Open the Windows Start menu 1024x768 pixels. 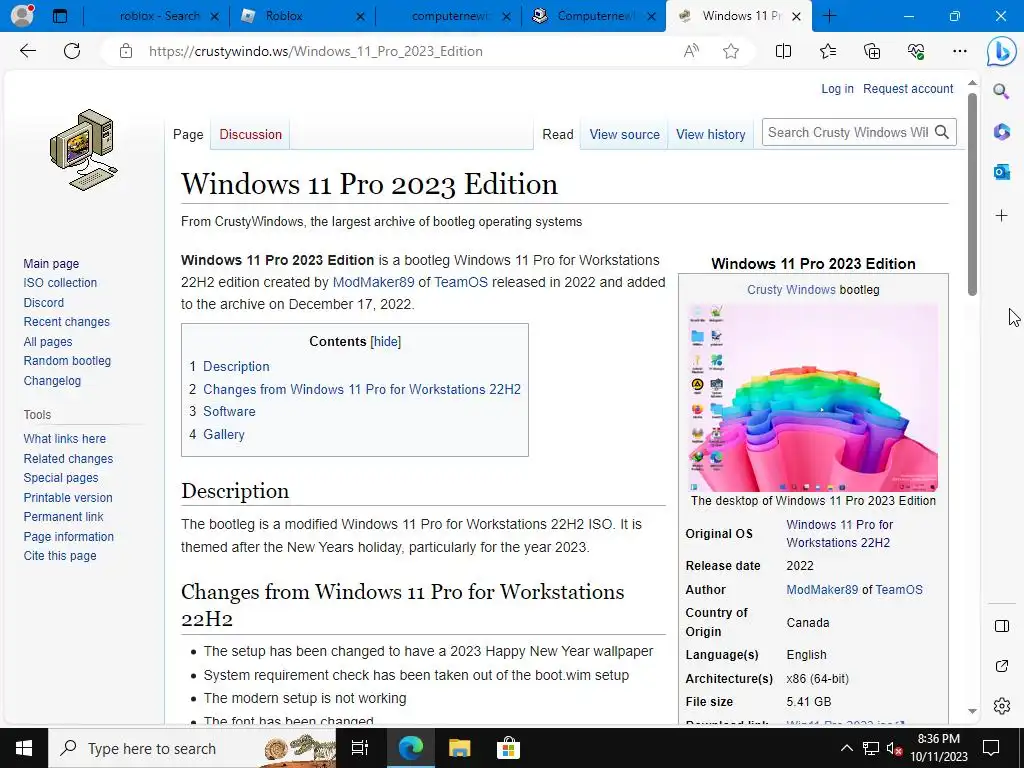pyautogui.click(x=24, y=748)
